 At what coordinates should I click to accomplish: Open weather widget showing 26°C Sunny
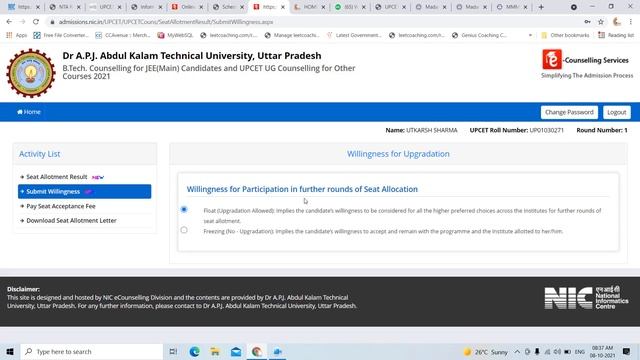click(x=486, y=352)
